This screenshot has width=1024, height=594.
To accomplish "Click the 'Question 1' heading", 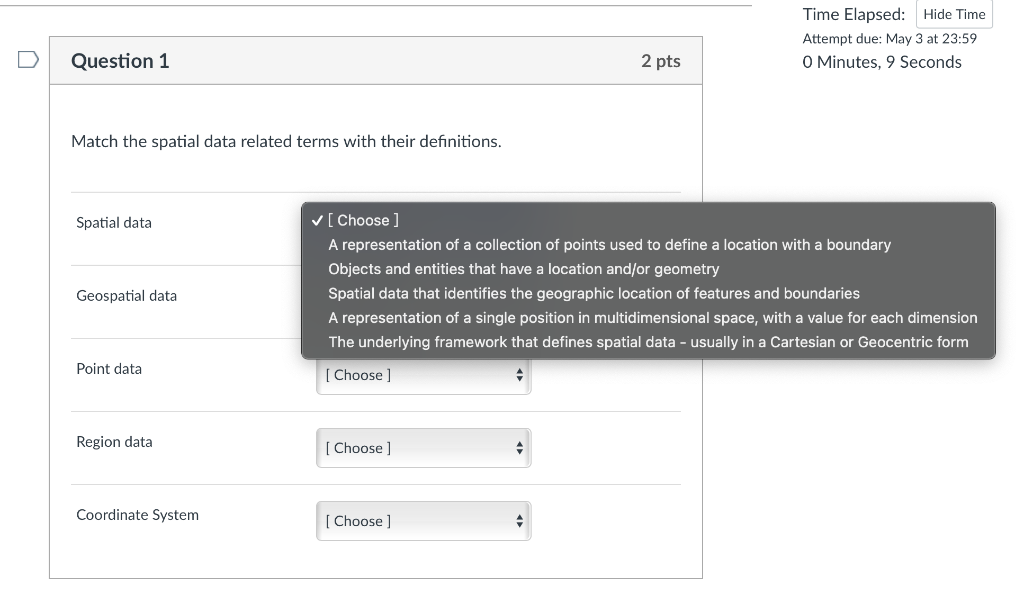I will [120, 61].
